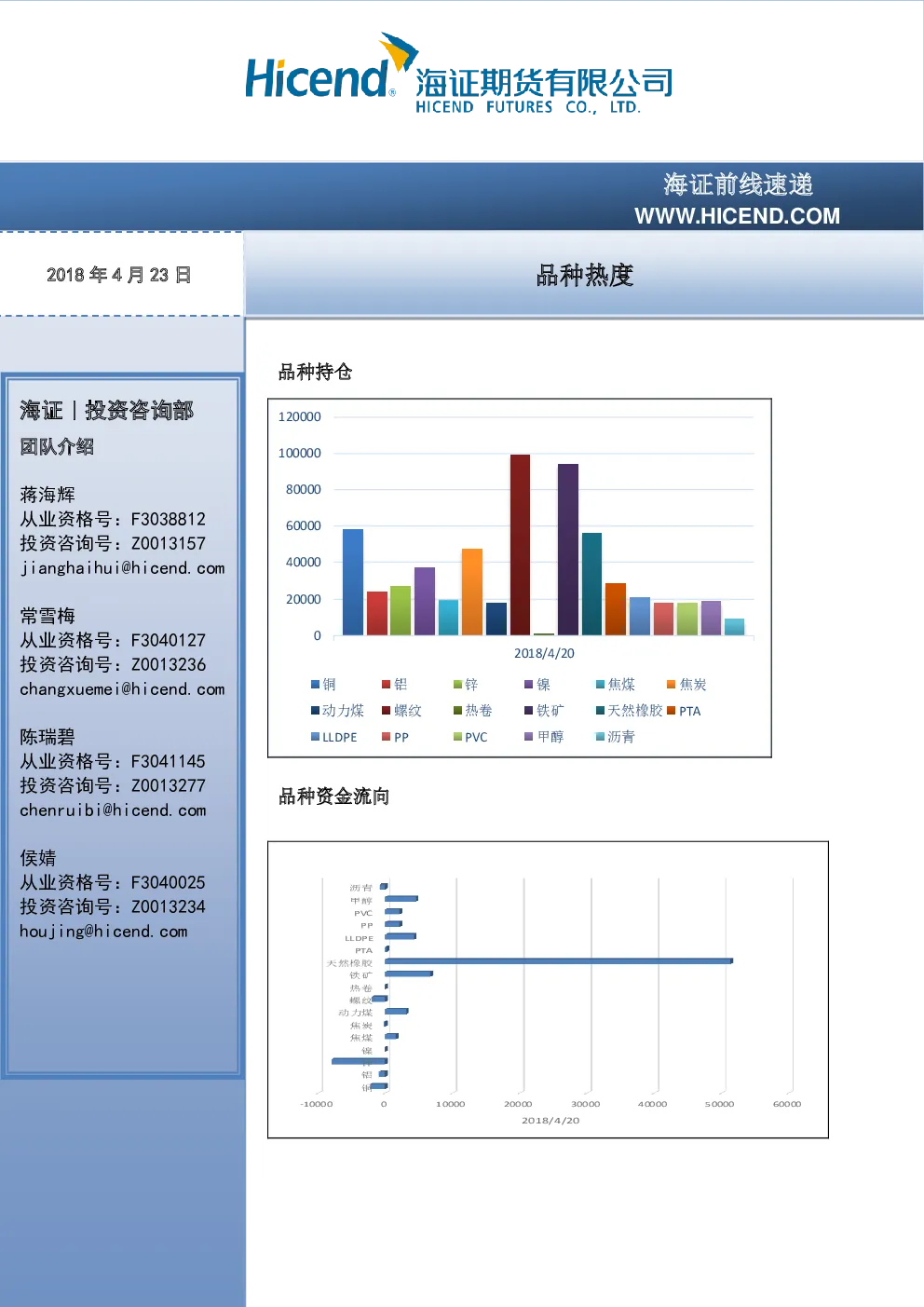The width and height of the screenshot is (924, 1307).
Task: Click the "团队介绍" label
Action: pyautogui.click(x=57, y=446)
